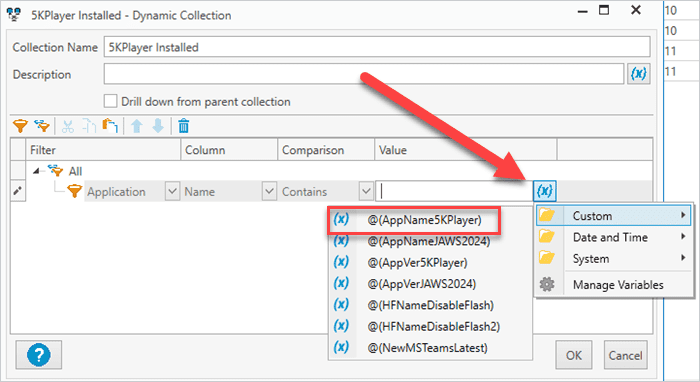Image resolution: width=700 pixels, height=382 pixels.
Task: Click the Delete trash can icon
Action: [183, 126]
